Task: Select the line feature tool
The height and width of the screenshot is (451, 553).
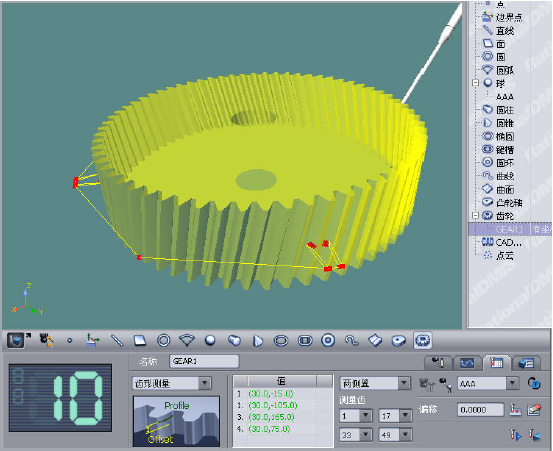Action: point(117,340)
